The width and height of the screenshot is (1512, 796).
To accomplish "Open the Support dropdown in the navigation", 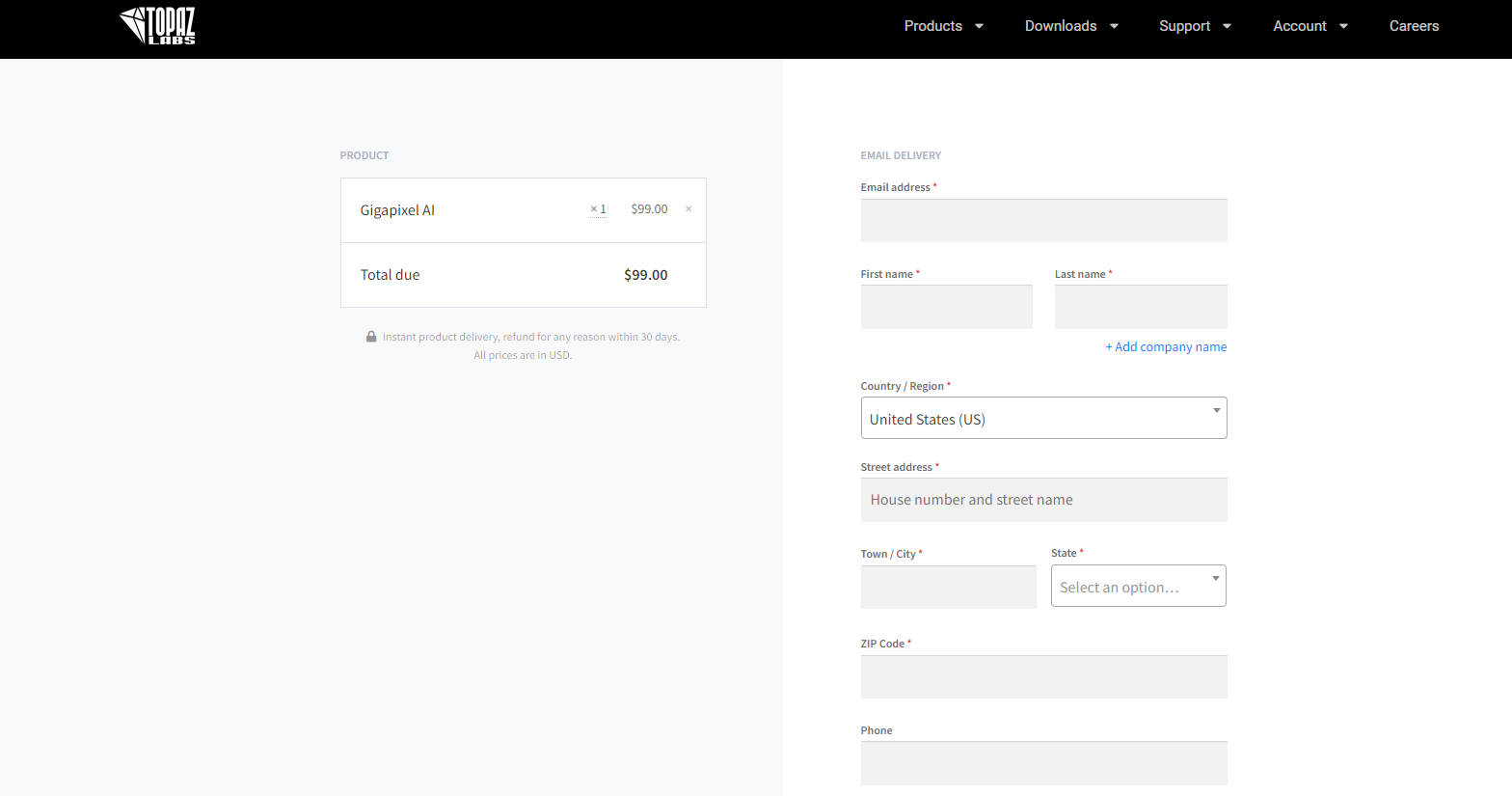I will [x=1194, y=26].
